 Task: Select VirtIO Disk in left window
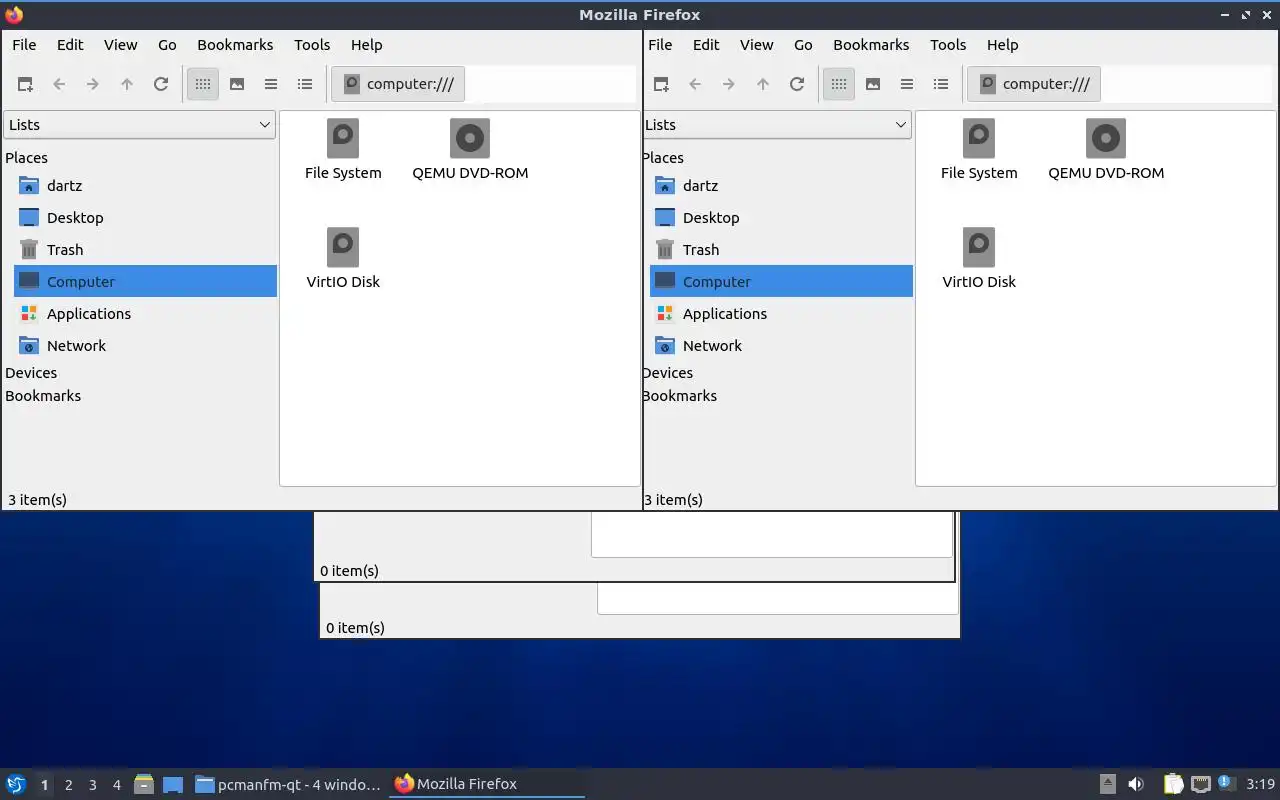pos(343,258)
